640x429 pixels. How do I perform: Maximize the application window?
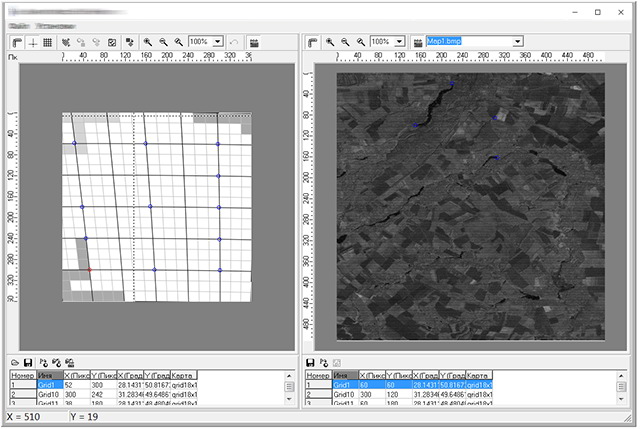pyautogui.click(x=598, y=12)
